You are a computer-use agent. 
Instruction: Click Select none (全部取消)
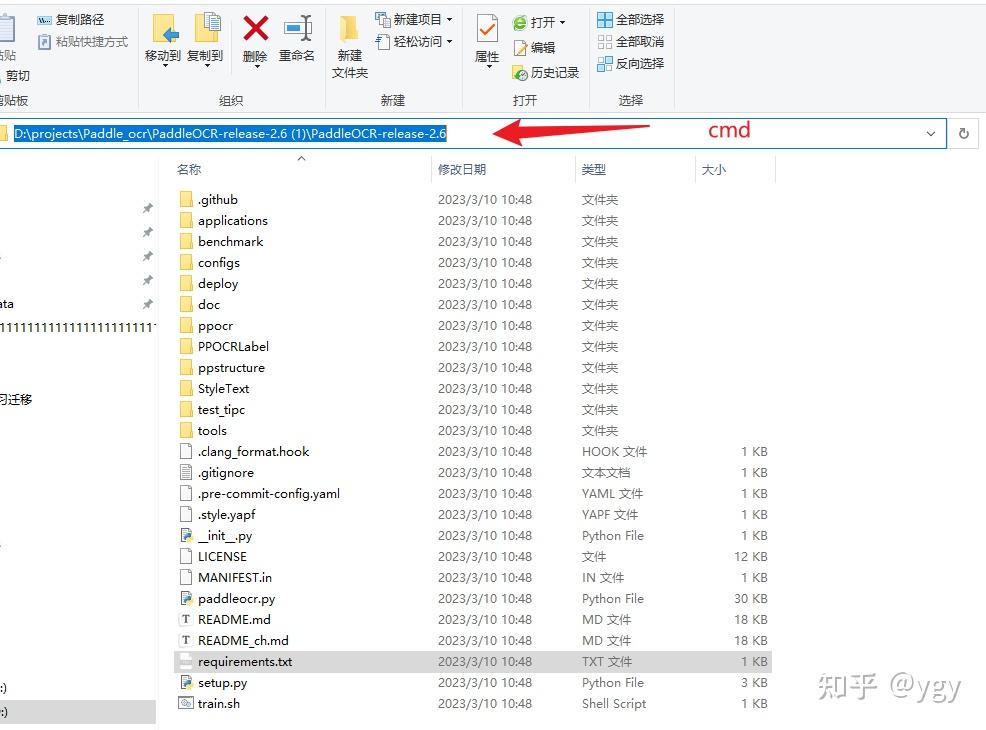pyautogui.click(x=630, y=41)
